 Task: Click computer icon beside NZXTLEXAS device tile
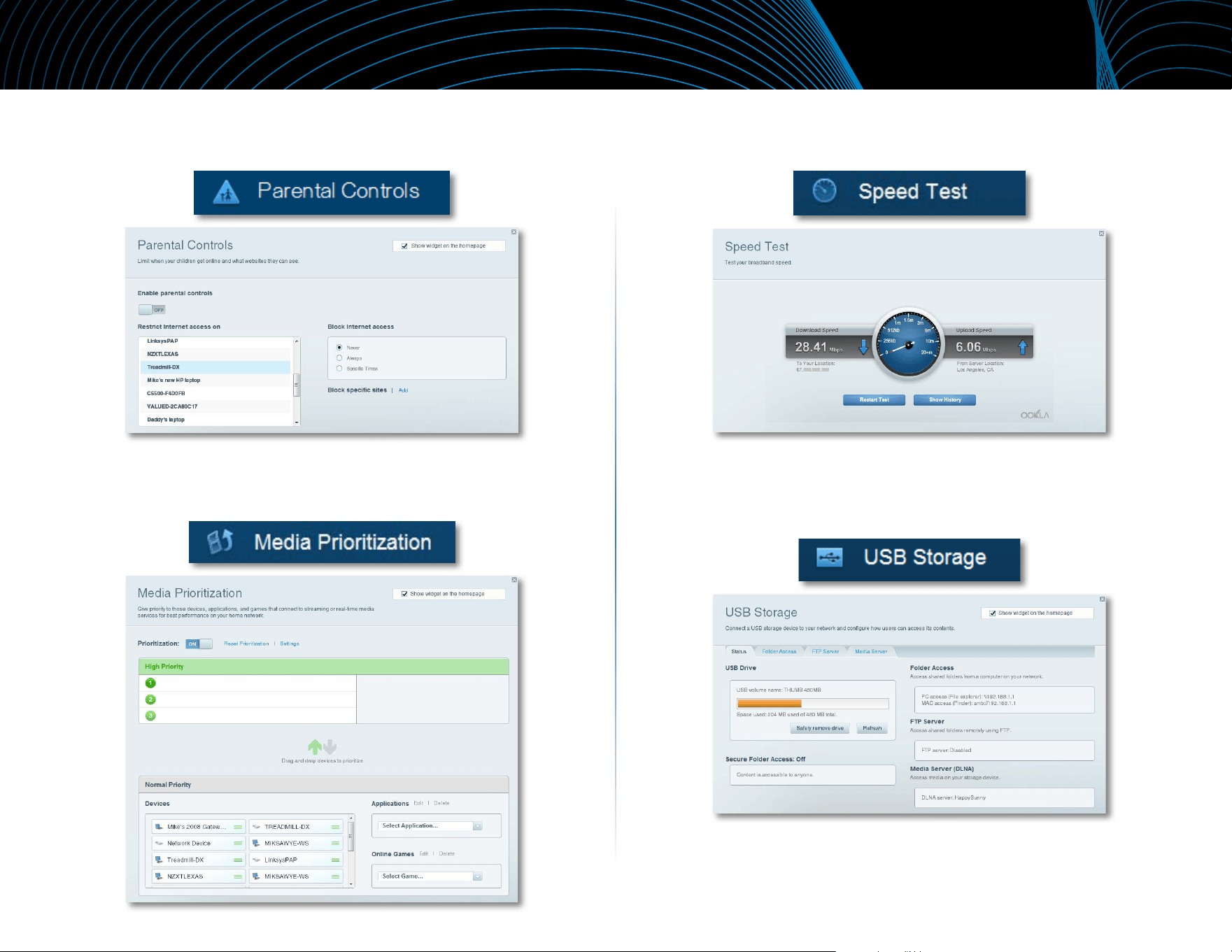tap(159, 876)
